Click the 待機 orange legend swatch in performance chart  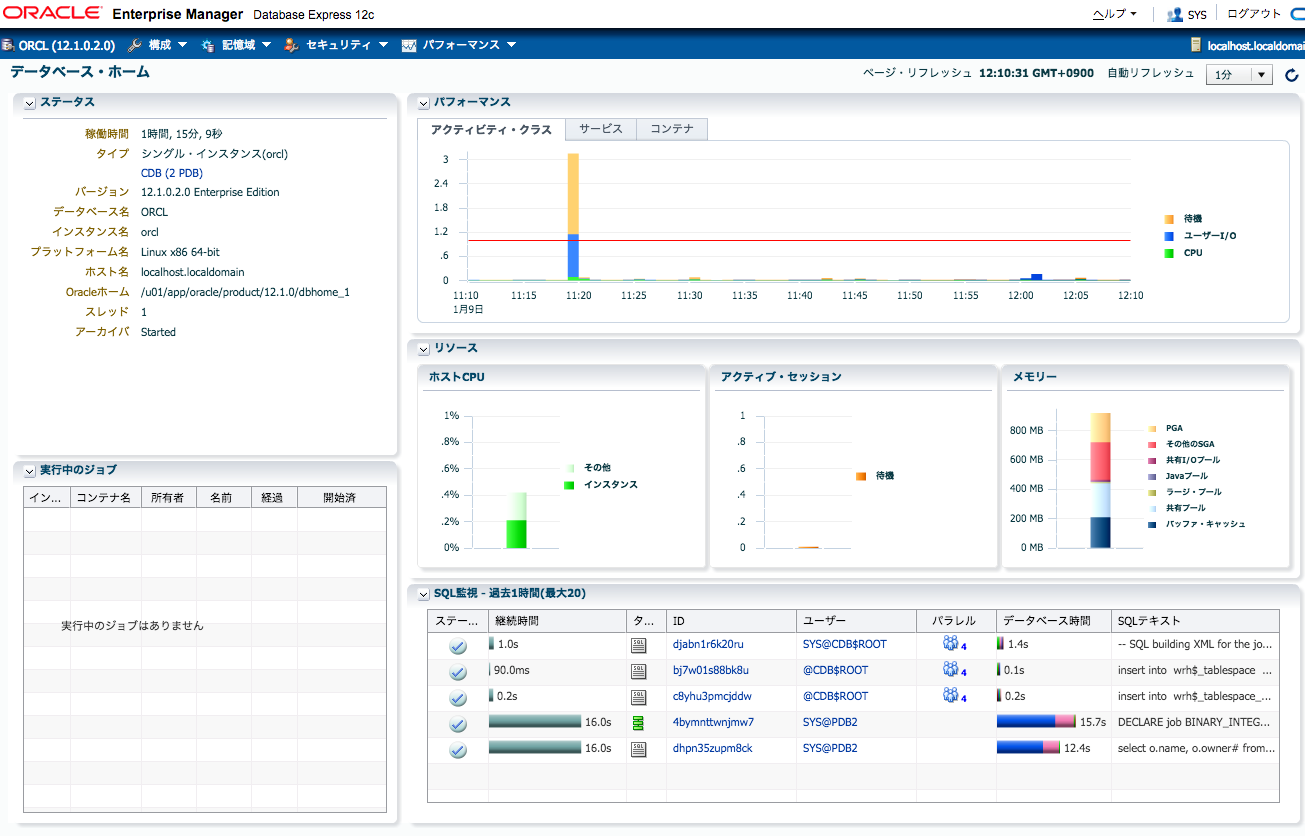point(1169,219)
